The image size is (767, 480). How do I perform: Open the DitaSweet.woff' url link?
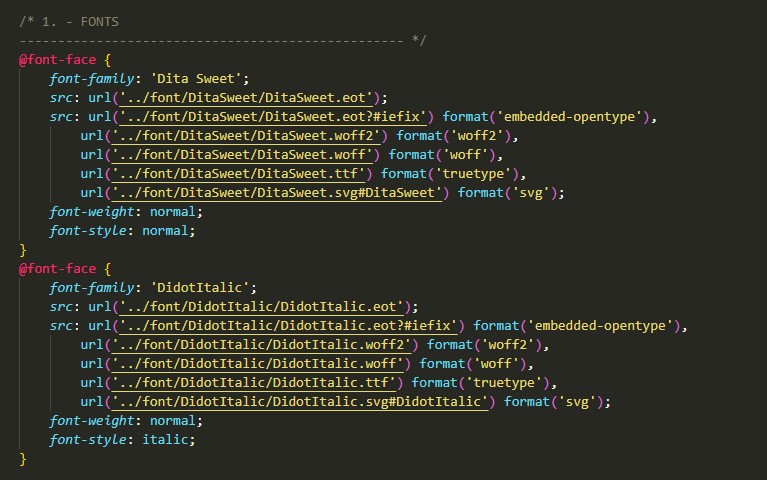(x=242, y=155)
